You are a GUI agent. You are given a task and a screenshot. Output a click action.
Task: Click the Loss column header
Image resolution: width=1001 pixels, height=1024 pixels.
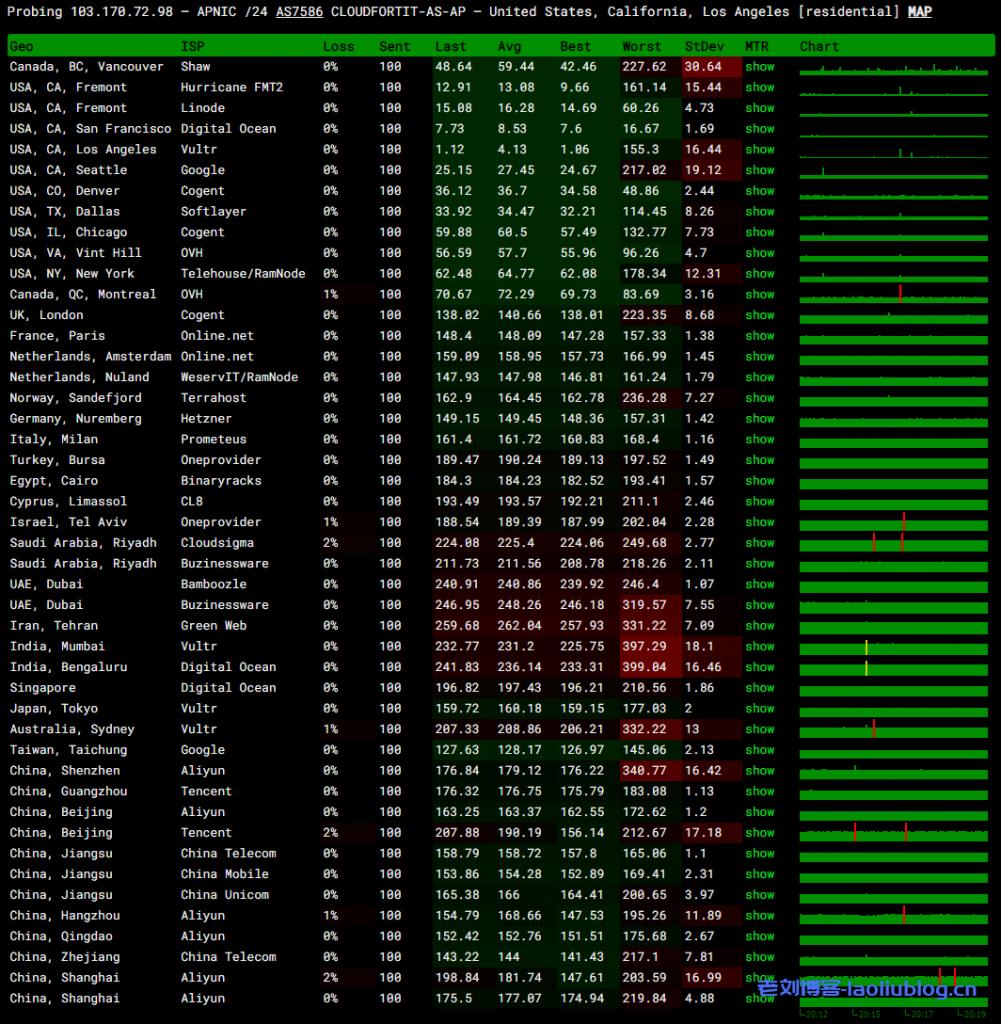pyautogui.click(x=338, y=47)
